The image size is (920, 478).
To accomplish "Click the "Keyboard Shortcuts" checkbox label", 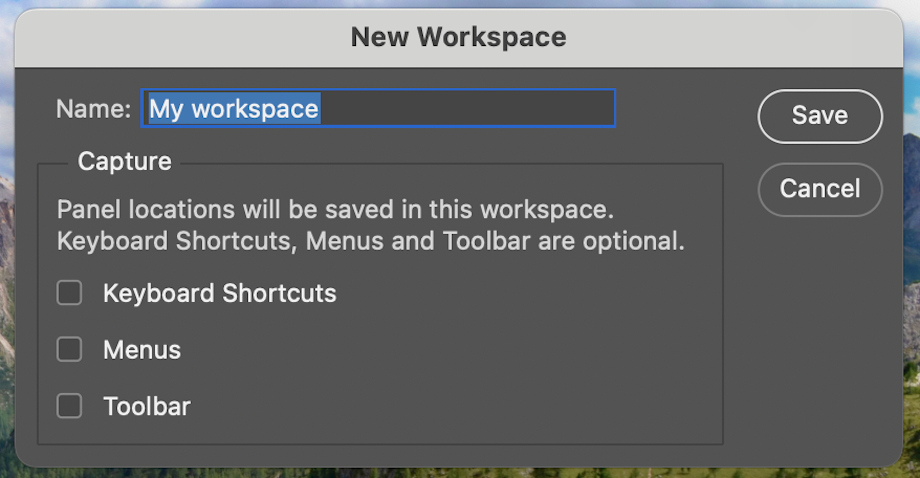I will point(220,293).
